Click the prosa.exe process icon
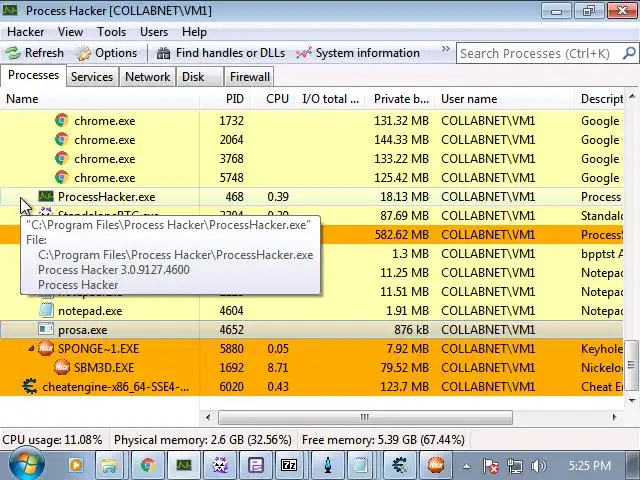Image resolution: width=640 pixels, height=480 pixels. tap(46, 329)
